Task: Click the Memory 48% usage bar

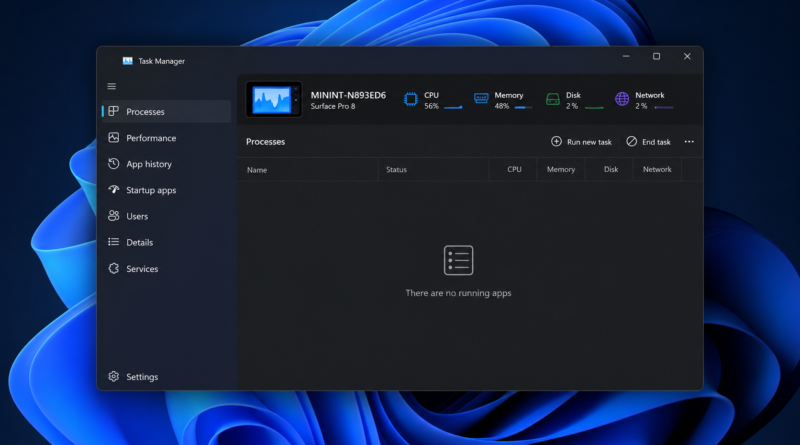Action: pyautogui.click(x=523, y=108)
